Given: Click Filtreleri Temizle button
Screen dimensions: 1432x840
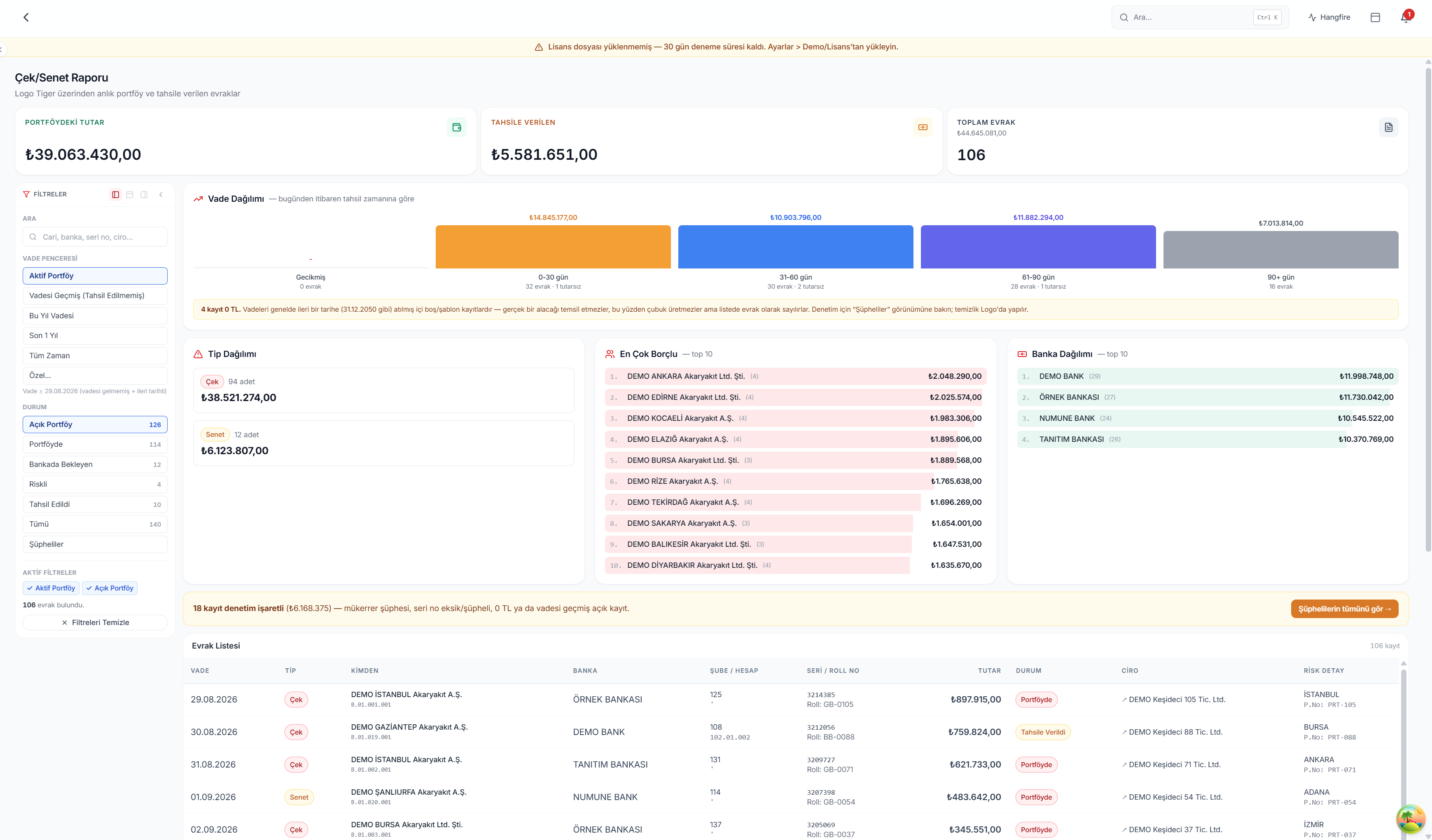Looking at the screenshot, I should pos(95,623).
